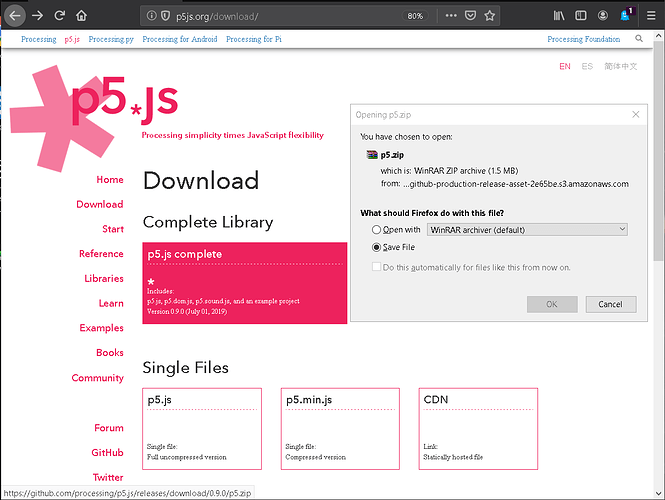
Task: Reset the 80% zoom level indicator
Action: 415,16
